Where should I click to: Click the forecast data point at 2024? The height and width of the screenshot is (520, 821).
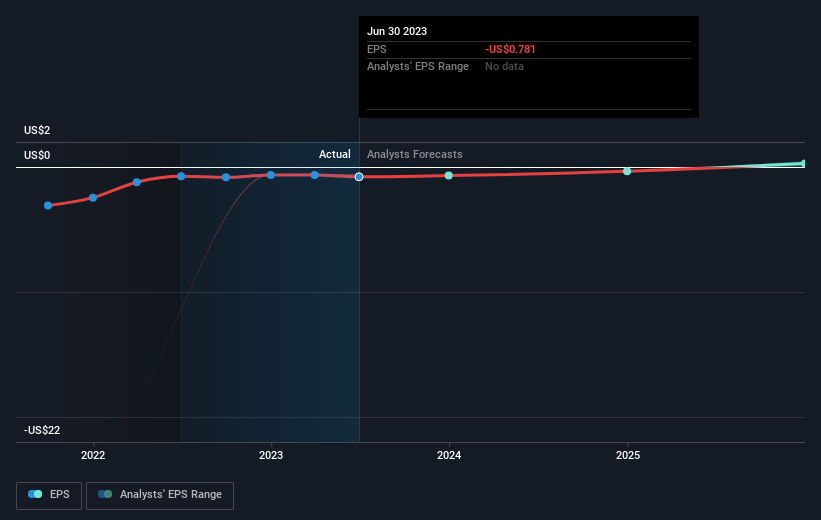pos(449,175)
